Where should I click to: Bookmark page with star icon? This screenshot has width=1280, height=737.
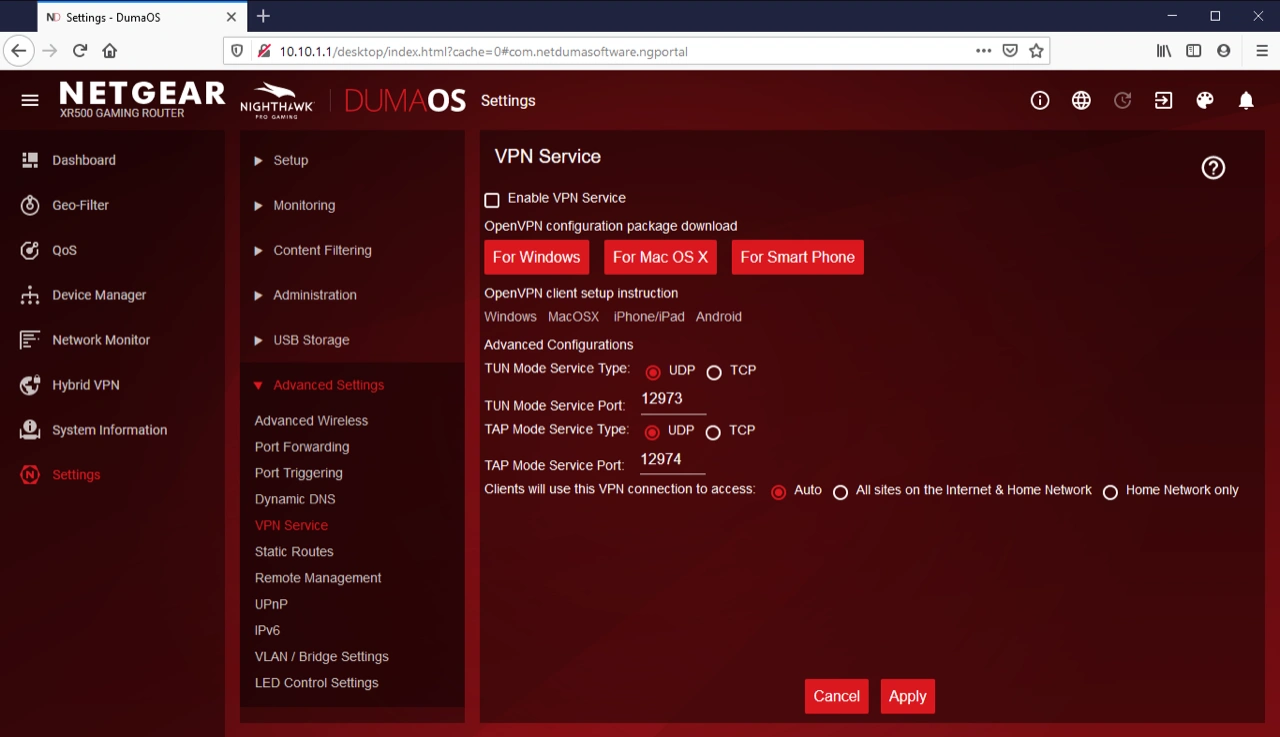click(1036, 50)
